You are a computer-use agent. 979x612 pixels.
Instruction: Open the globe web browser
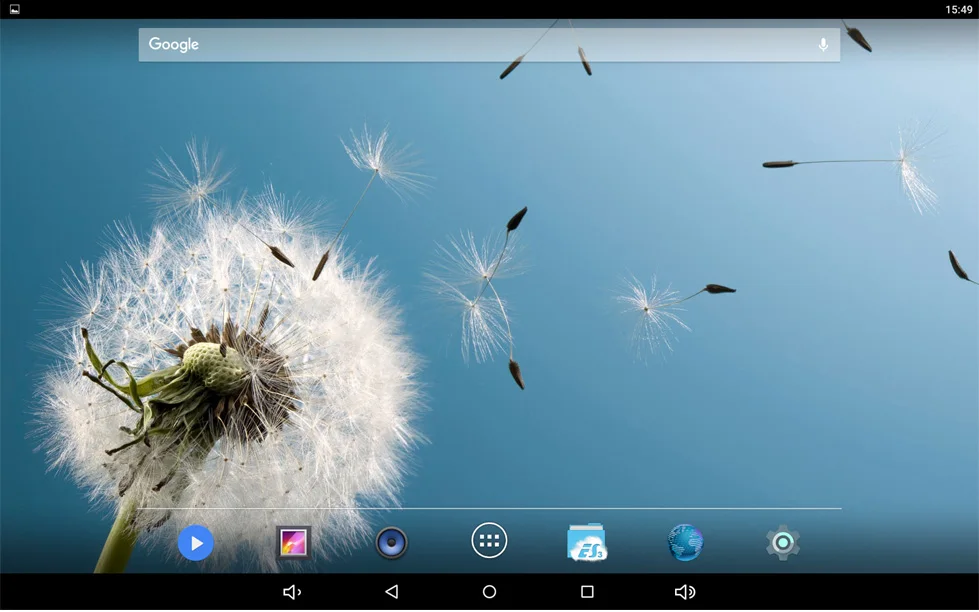click(x=685, y=543)
